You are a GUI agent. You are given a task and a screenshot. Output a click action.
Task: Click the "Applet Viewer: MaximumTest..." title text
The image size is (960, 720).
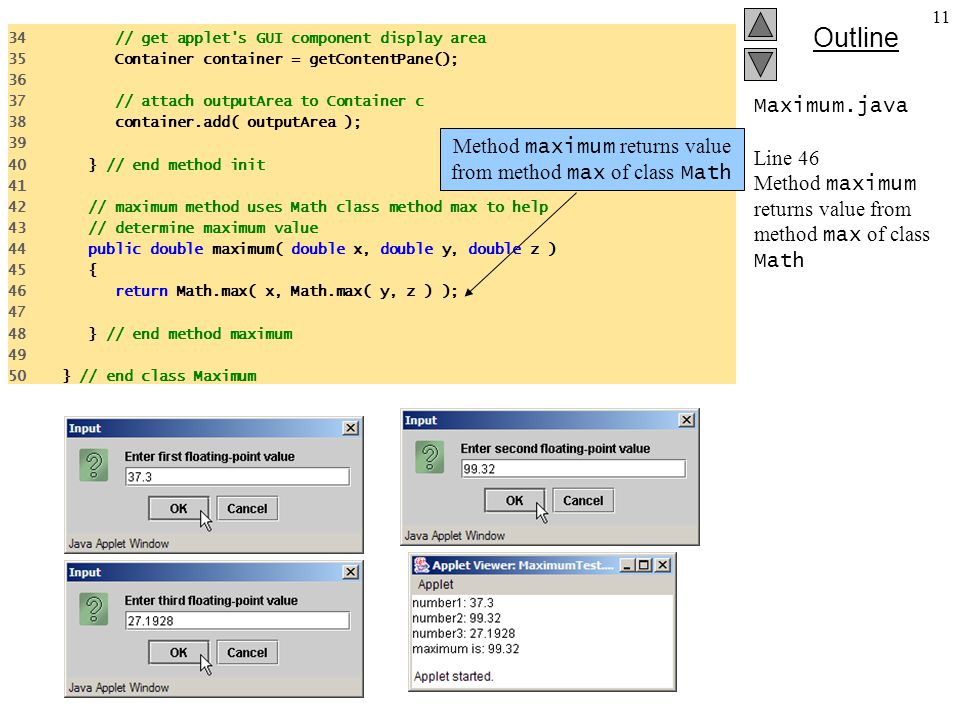click(x=523, y=565)
